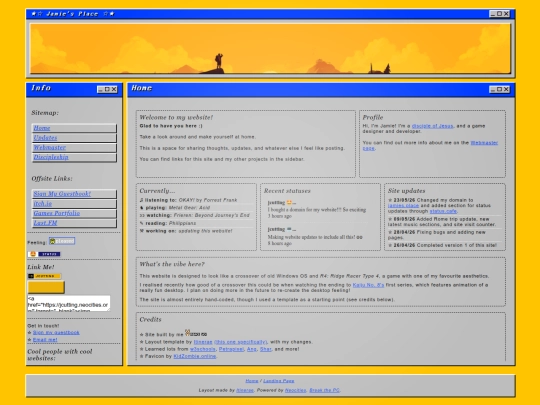Click the 'Break the PC' footer link
The width and height of the screenshot is (540, 405).
[324, 390]
